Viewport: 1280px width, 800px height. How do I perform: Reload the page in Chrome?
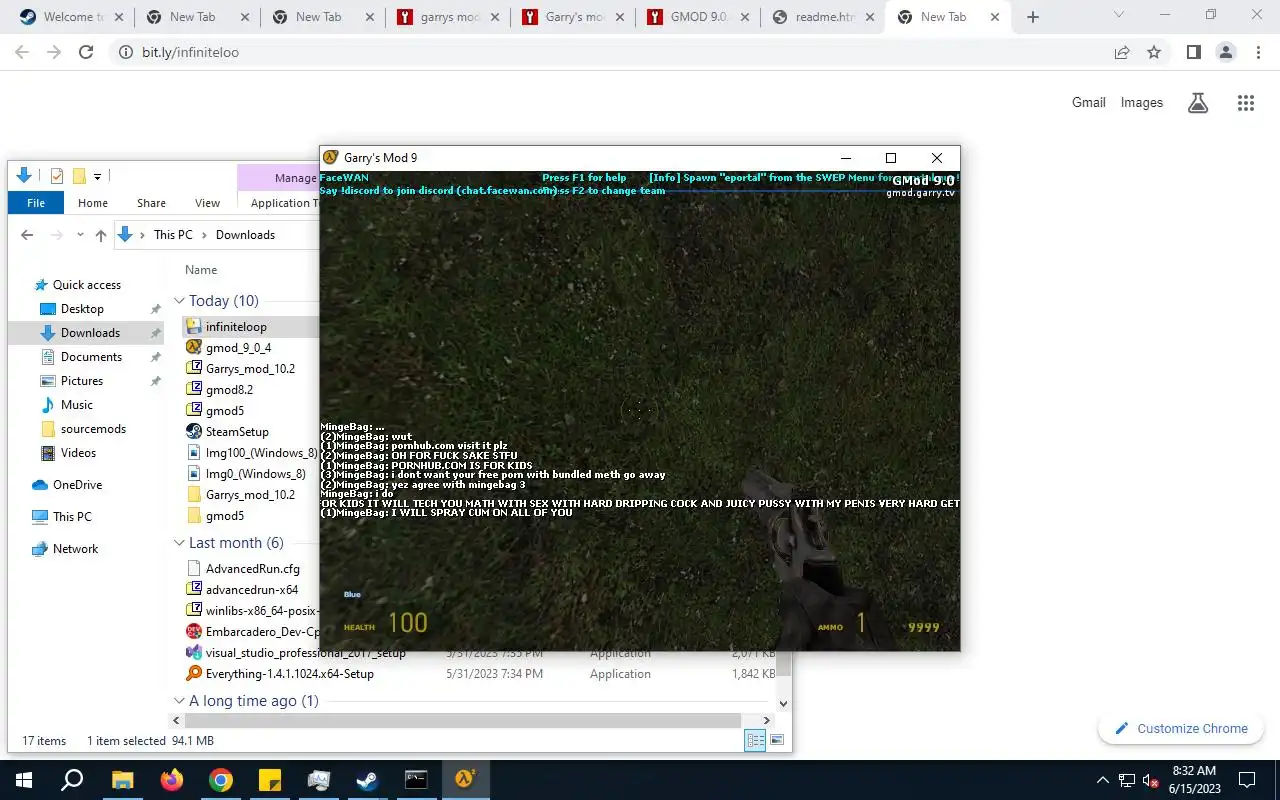(86, 52)
